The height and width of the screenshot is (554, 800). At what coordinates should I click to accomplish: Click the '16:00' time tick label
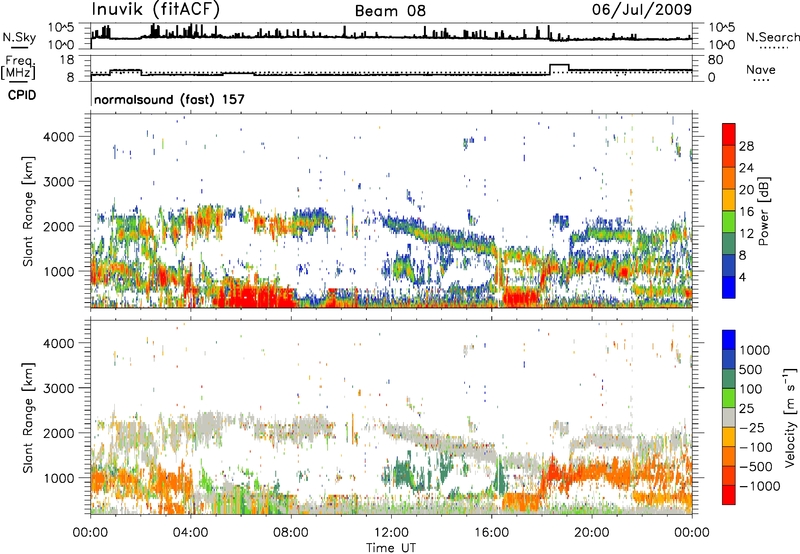pyautogui.click(x=491, y=533)
